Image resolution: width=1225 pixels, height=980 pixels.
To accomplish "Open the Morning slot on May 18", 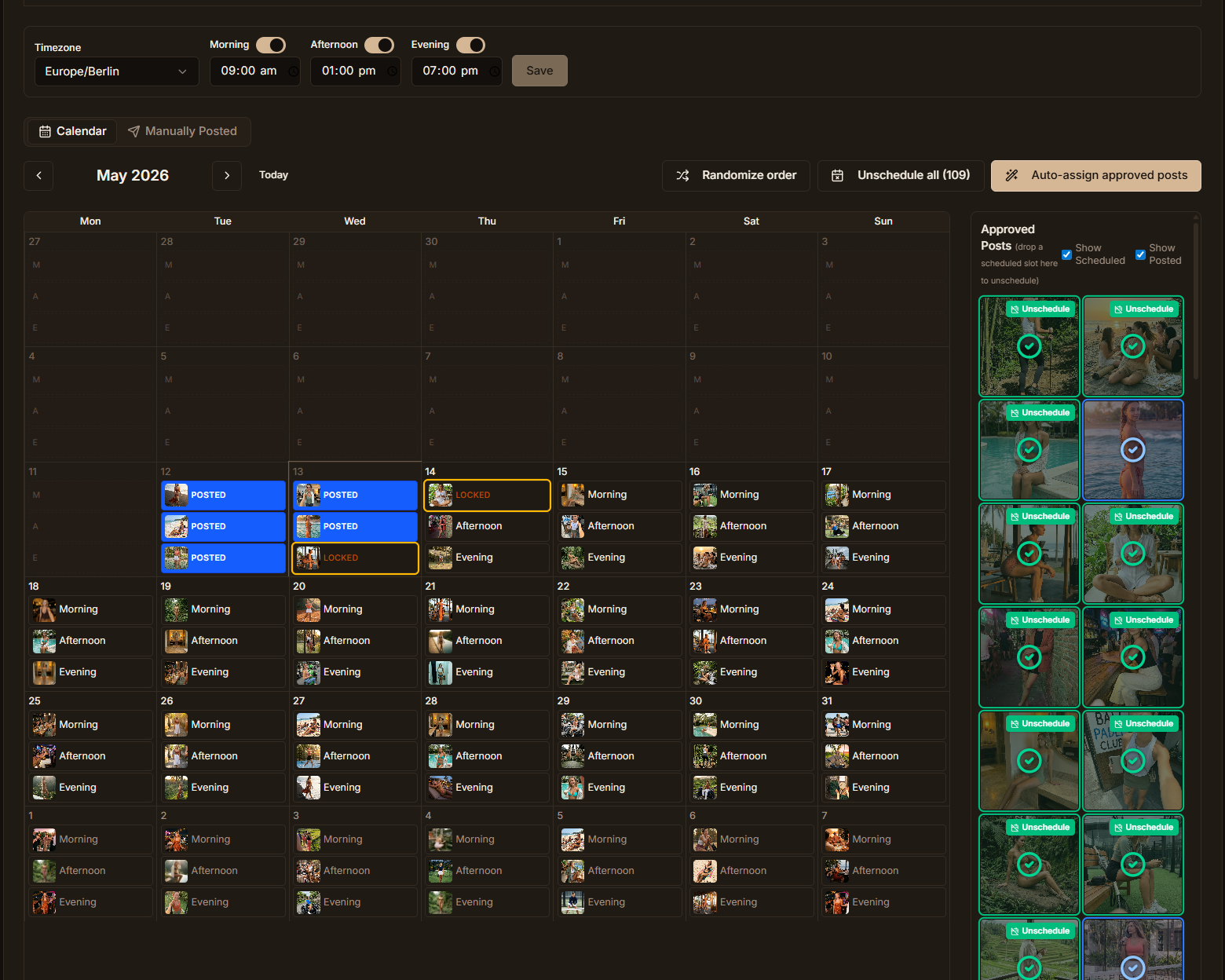I will pos(90,610).
